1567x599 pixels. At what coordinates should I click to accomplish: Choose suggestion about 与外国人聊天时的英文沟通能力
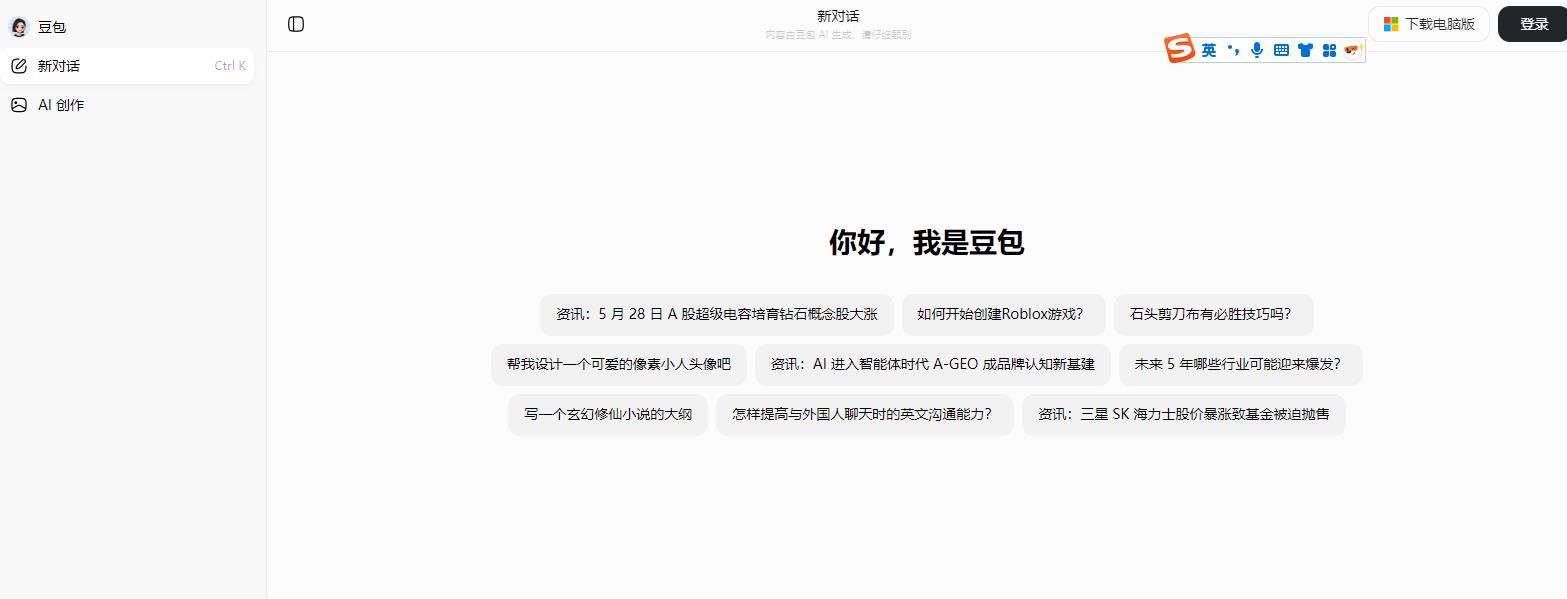(x=865, y=414)
